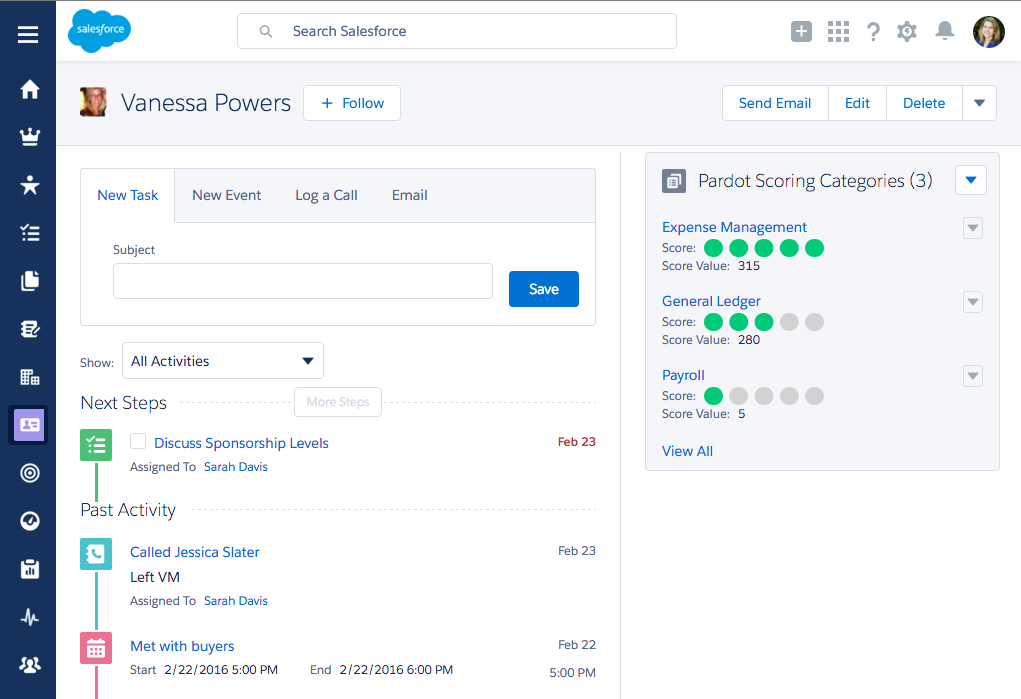The image size is (1021, 699).
Task: Open Sarah Davis link under Called Jessica Slater
Action: click(x=236, y=601)
